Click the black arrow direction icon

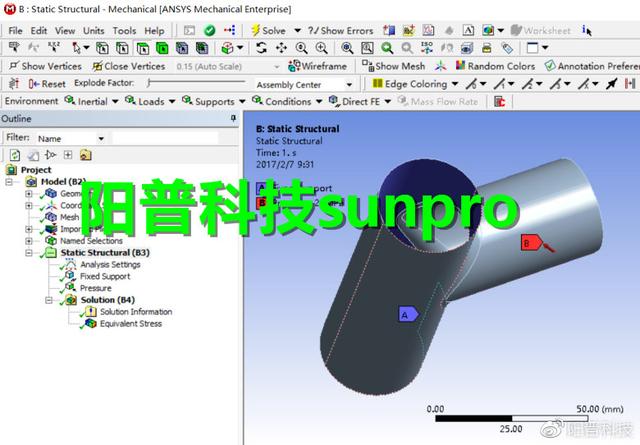(611, 84)
